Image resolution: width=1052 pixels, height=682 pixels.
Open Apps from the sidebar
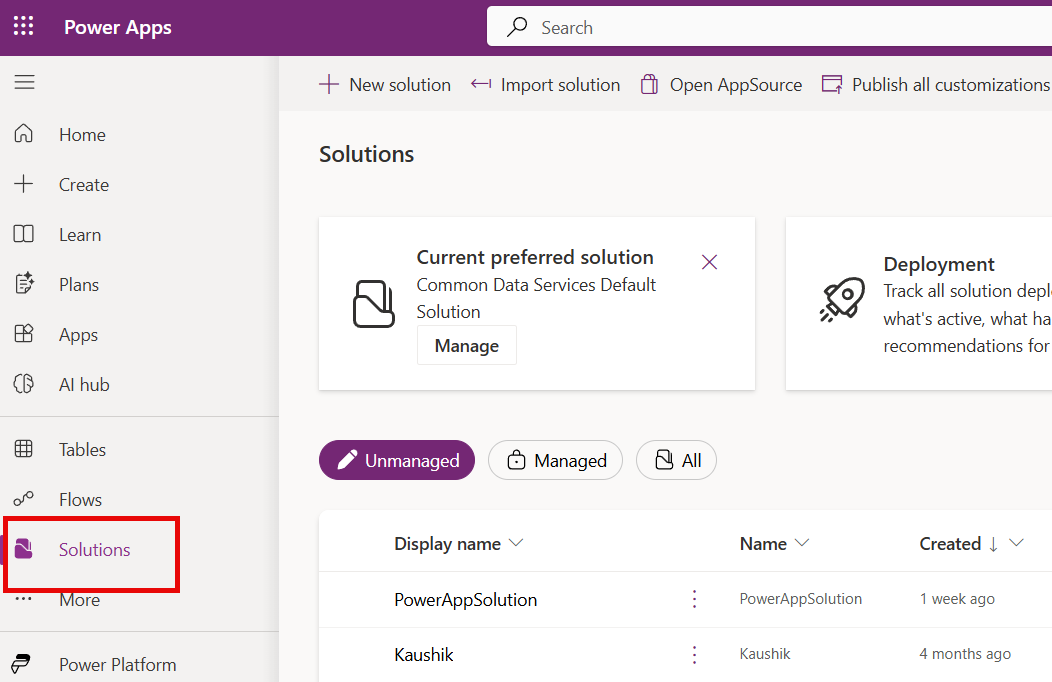click(x=78, y=335)
